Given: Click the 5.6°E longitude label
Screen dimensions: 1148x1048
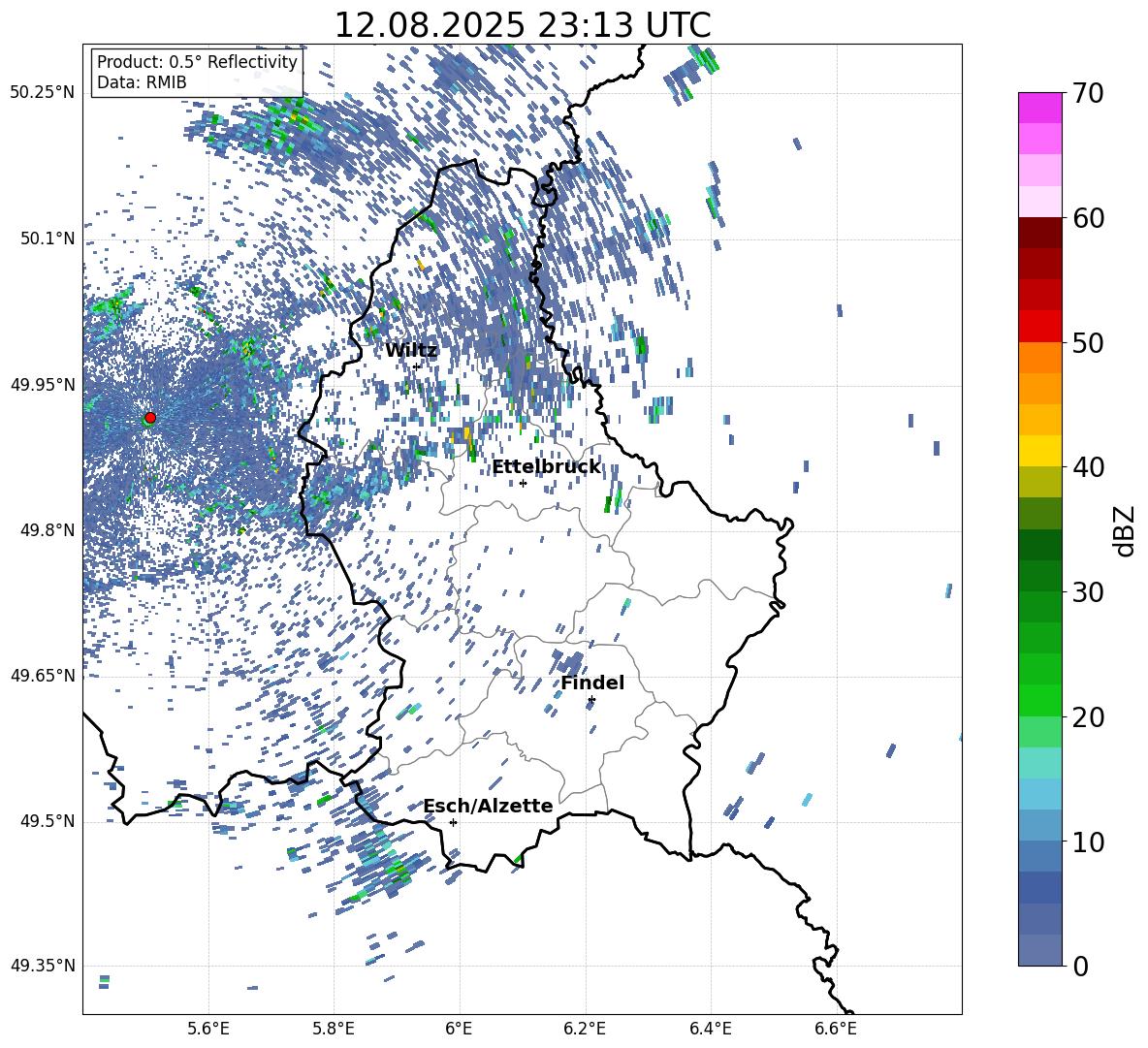Looking at the screenshot, I should pos(208,1029).
